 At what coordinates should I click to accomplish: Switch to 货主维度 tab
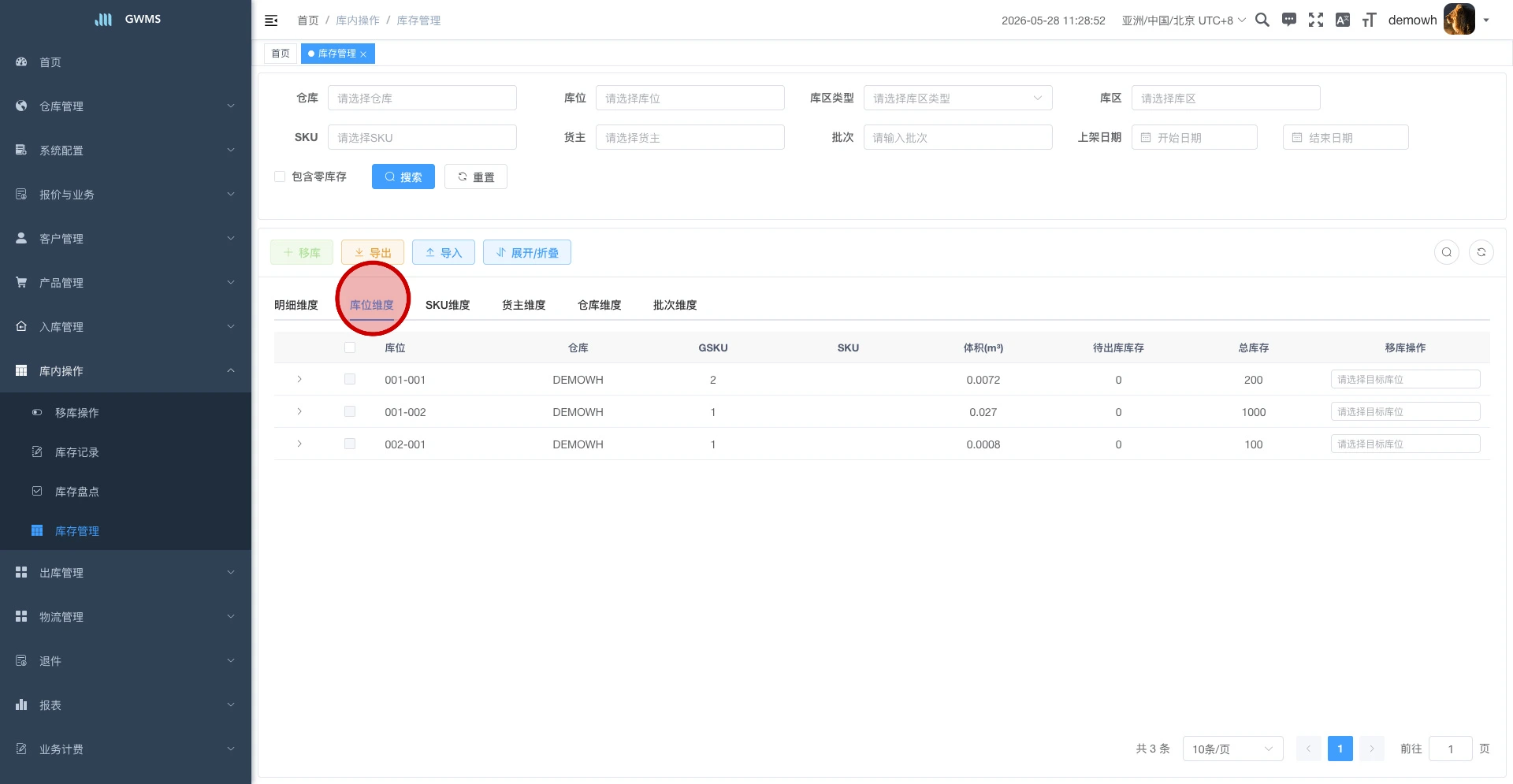[x=524, y=305]
